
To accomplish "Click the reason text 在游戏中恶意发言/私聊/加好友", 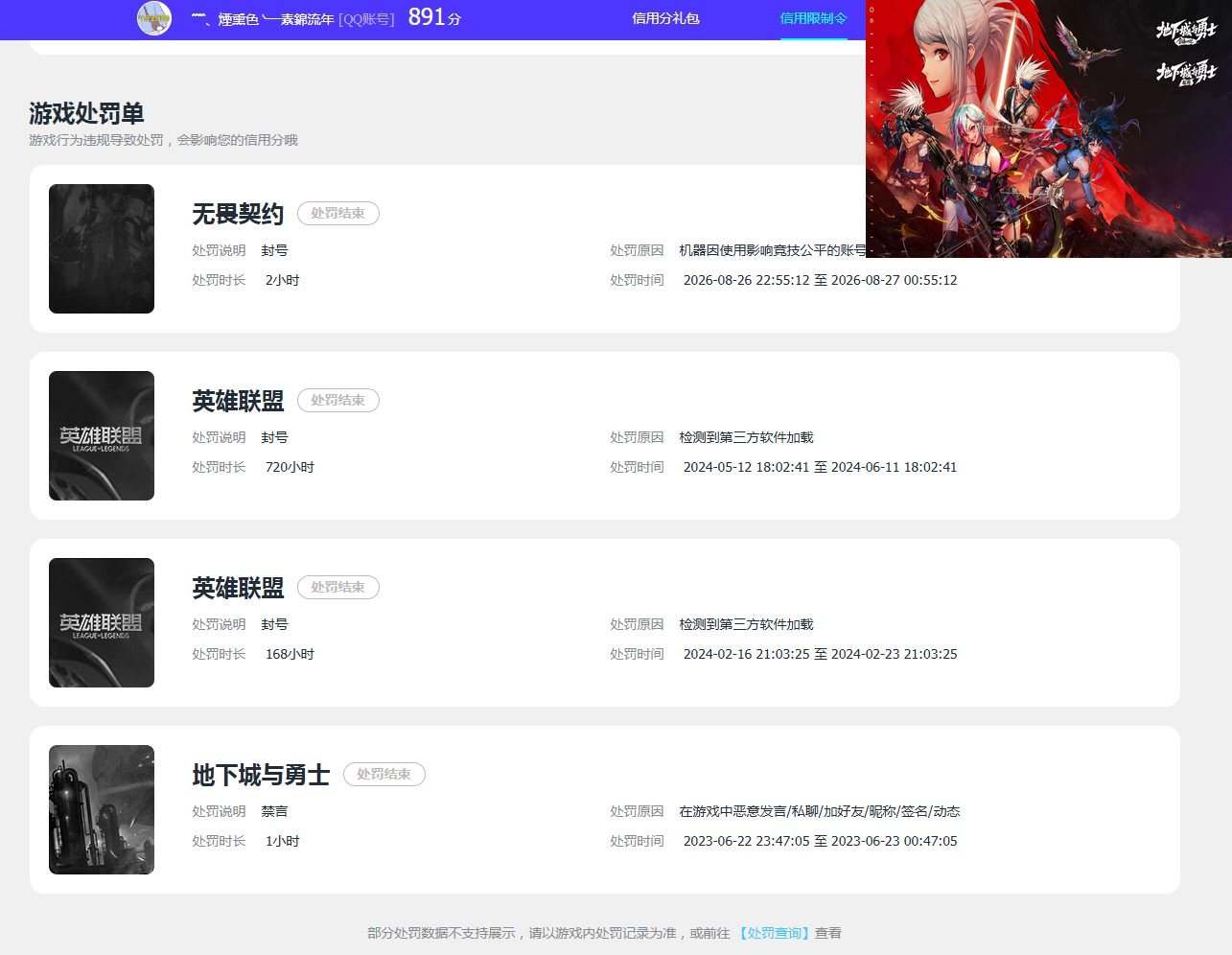I will tap(820, 811).
